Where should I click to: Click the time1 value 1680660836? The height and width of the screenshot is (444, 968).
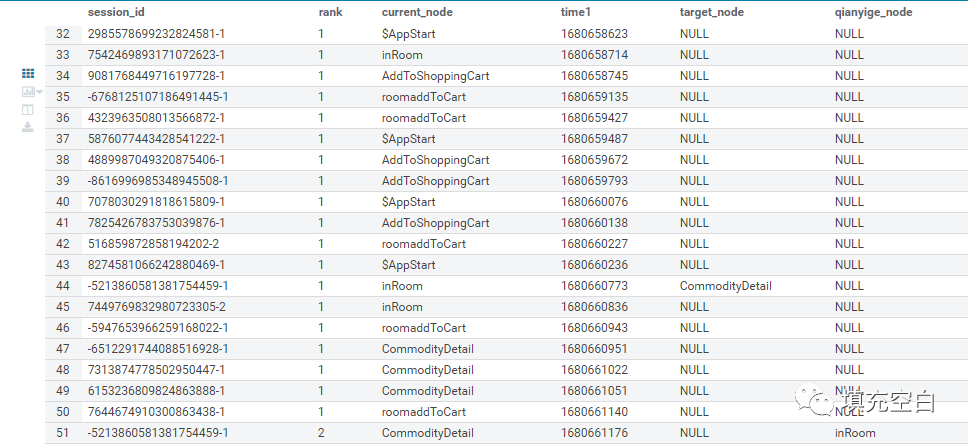tap(595, 307)
